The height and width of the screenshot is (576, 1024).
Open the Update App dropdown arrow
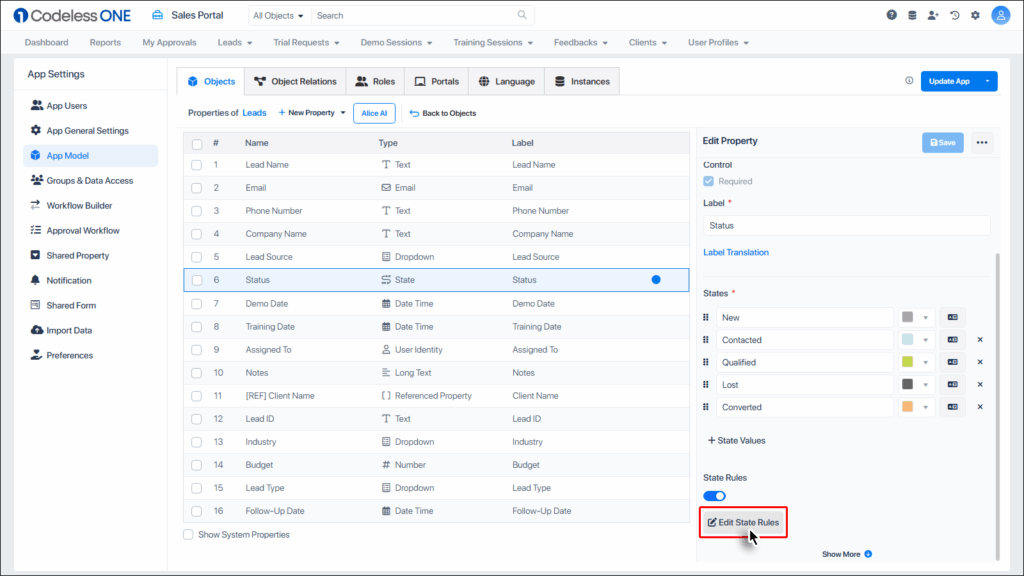987,81
